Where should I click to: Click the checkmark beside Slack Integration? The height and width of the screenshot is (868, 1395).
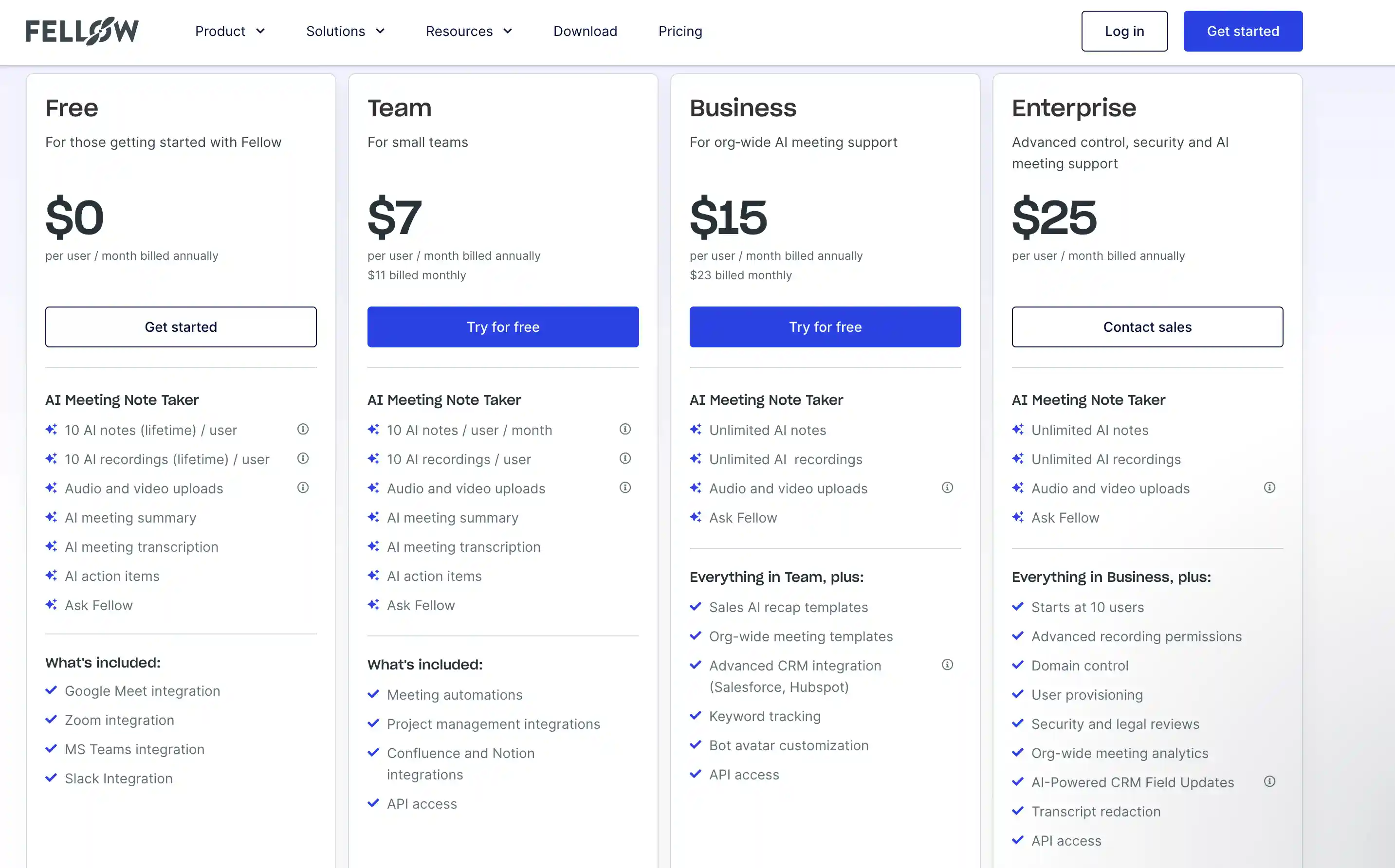tap(51, 778)
